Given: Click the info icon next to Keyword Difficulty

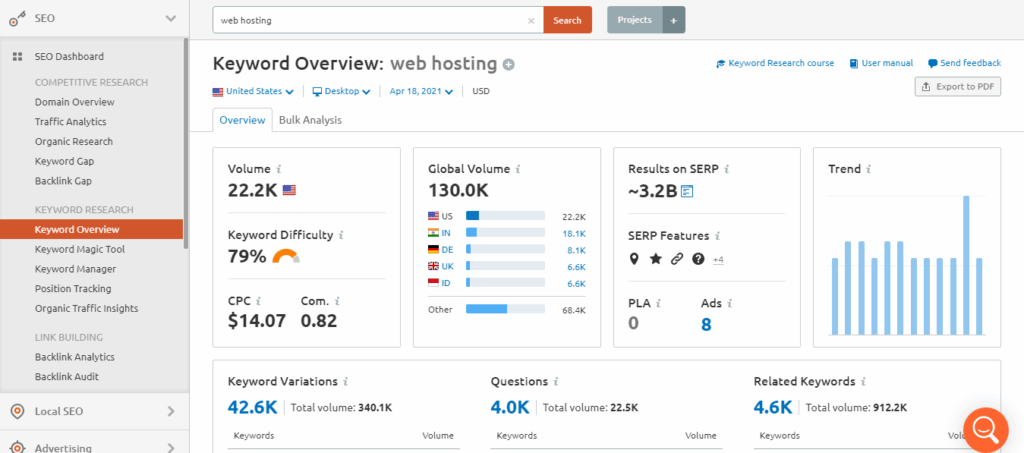Looking at the screenshot, I should 341,235.
